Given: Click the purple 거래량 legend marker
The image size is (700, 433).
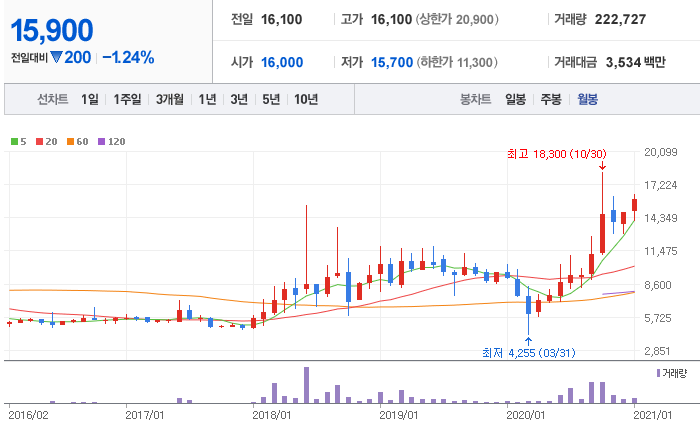Looking at the screenshot, I should 658,373.
